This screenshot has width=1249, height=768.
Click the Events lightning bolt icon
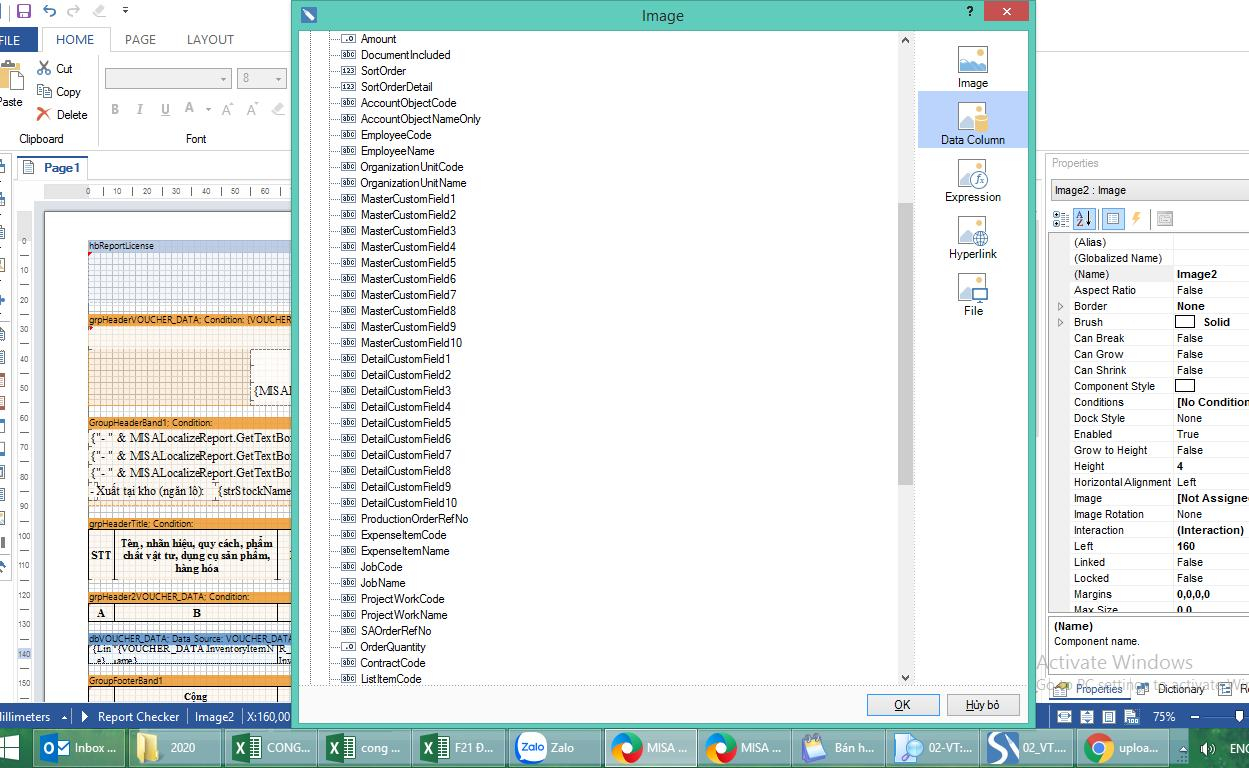(1136, 218)
